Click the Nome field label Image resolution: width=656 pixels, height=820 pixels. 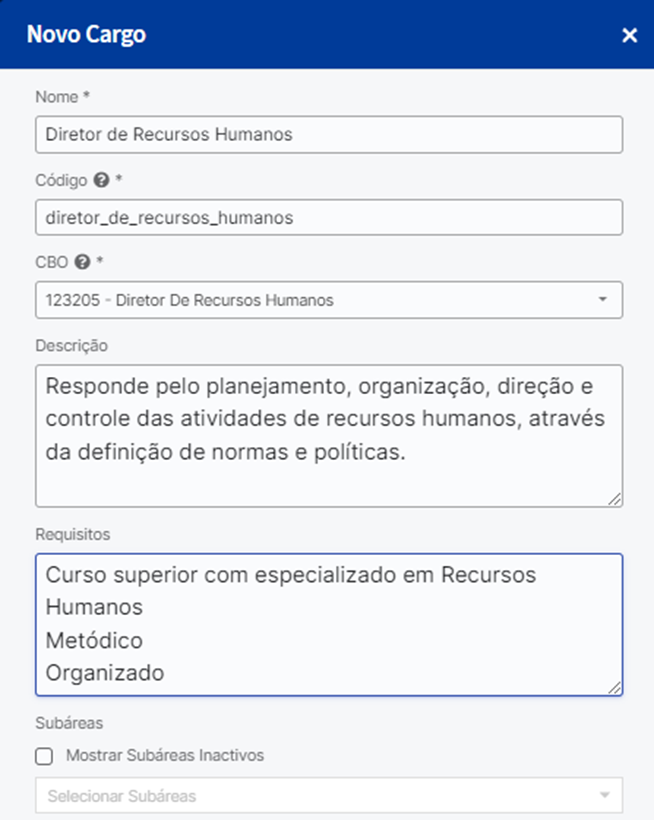pos(58,97)
